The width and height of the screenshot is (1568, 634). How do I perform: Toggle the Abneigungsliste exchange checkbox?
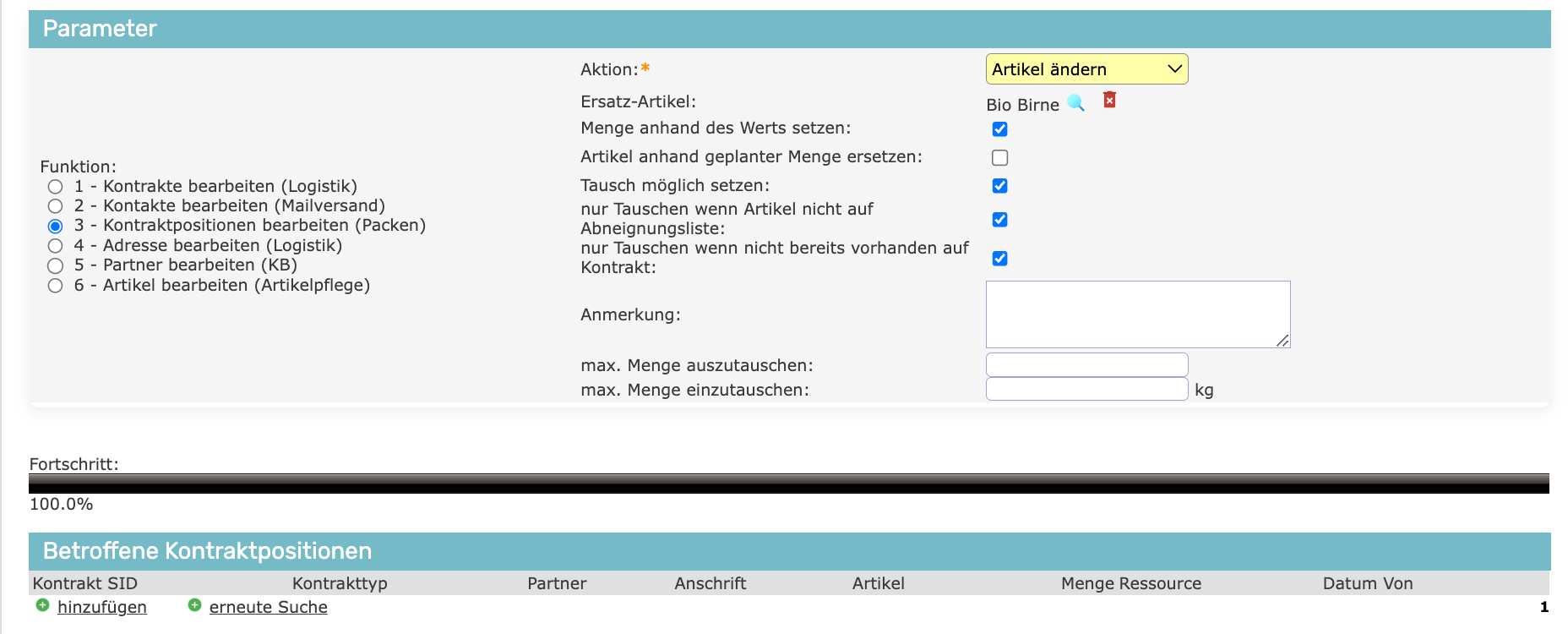(999, 220)
